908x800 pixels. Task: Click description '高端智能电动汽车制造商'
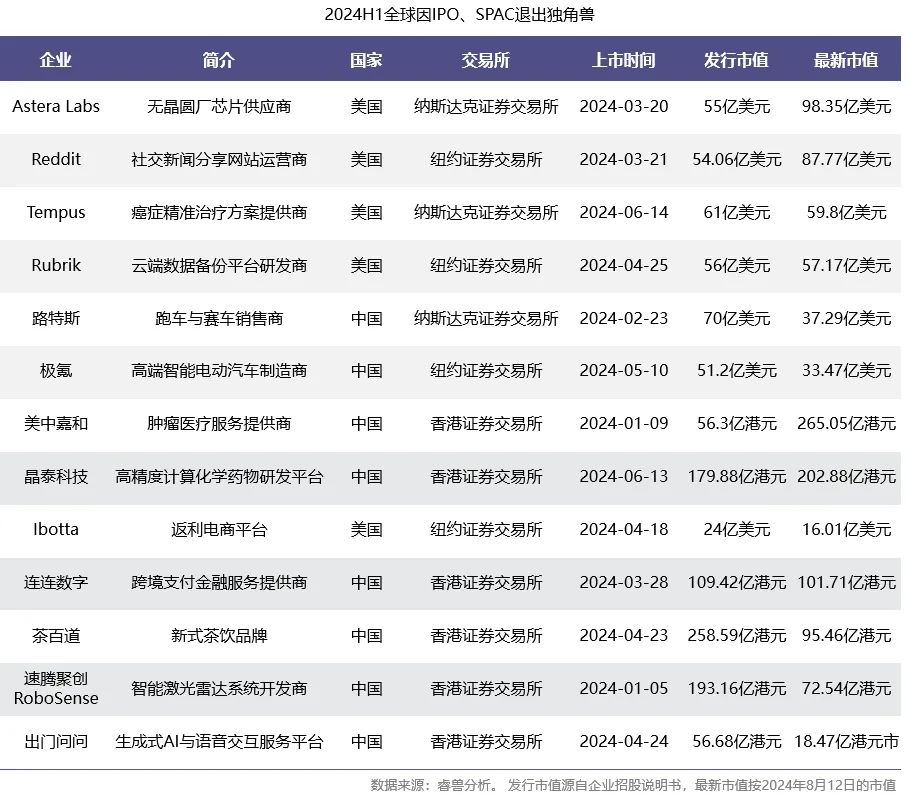218,370
